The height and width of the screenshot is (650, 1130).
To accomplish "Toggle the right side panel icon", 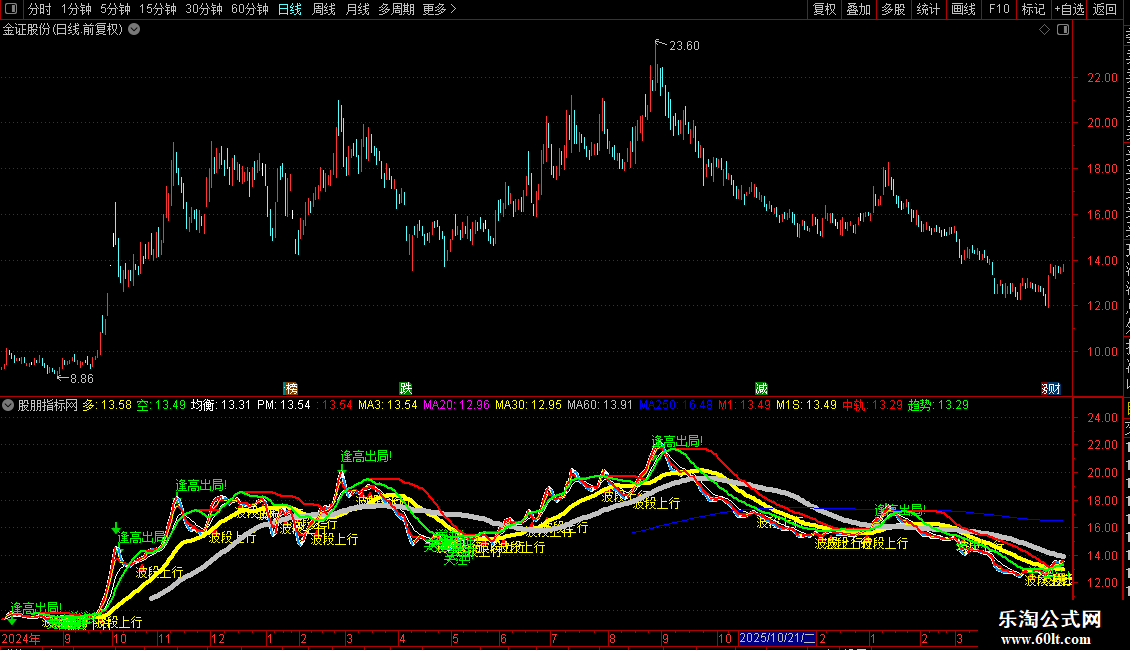I will (1063, 30).
